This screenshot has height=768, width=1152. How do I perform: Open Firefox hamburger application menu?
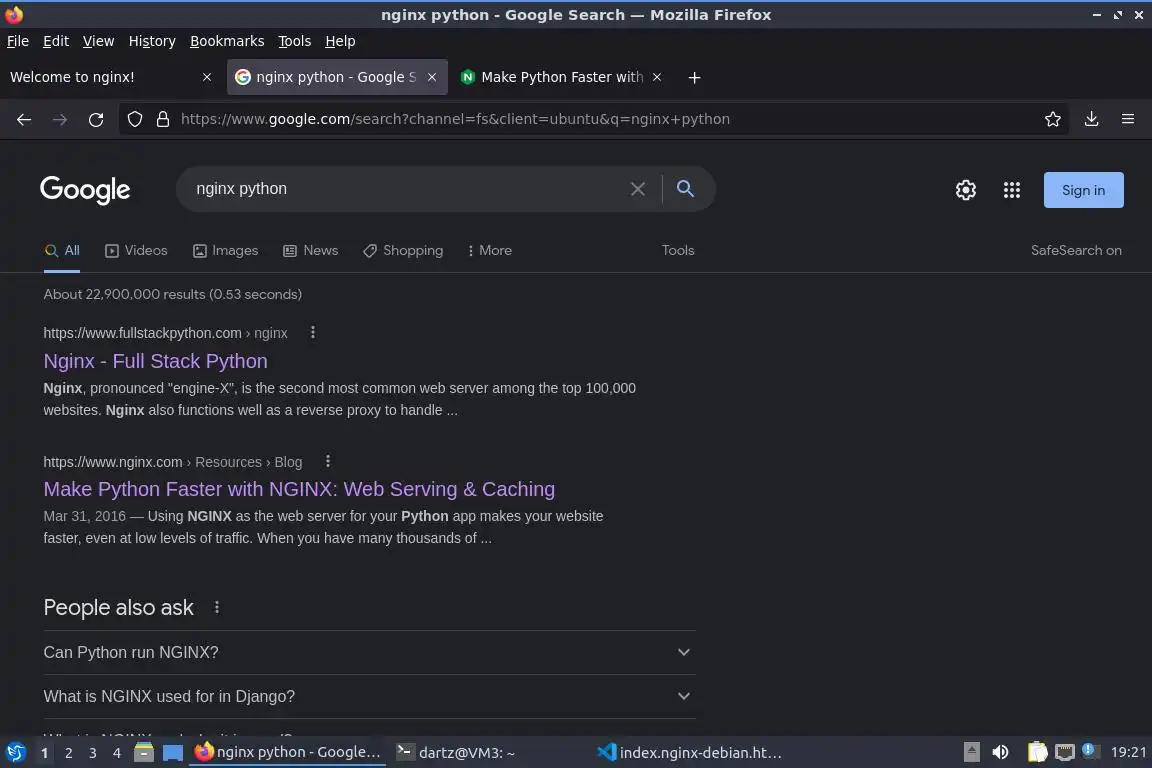click(1128, 119)
